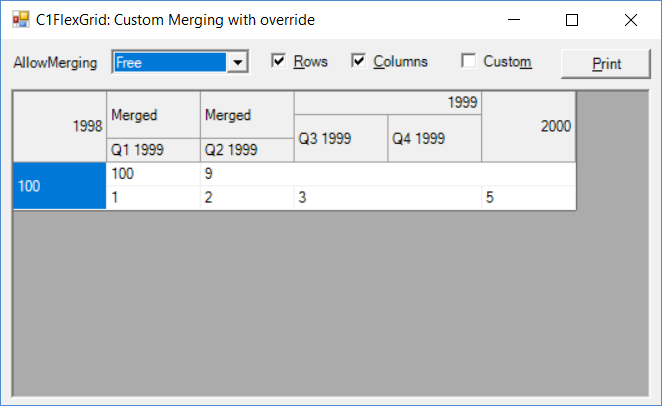
Task: Select the Q4 1999 column header
Action: click(x=434, y=138)
